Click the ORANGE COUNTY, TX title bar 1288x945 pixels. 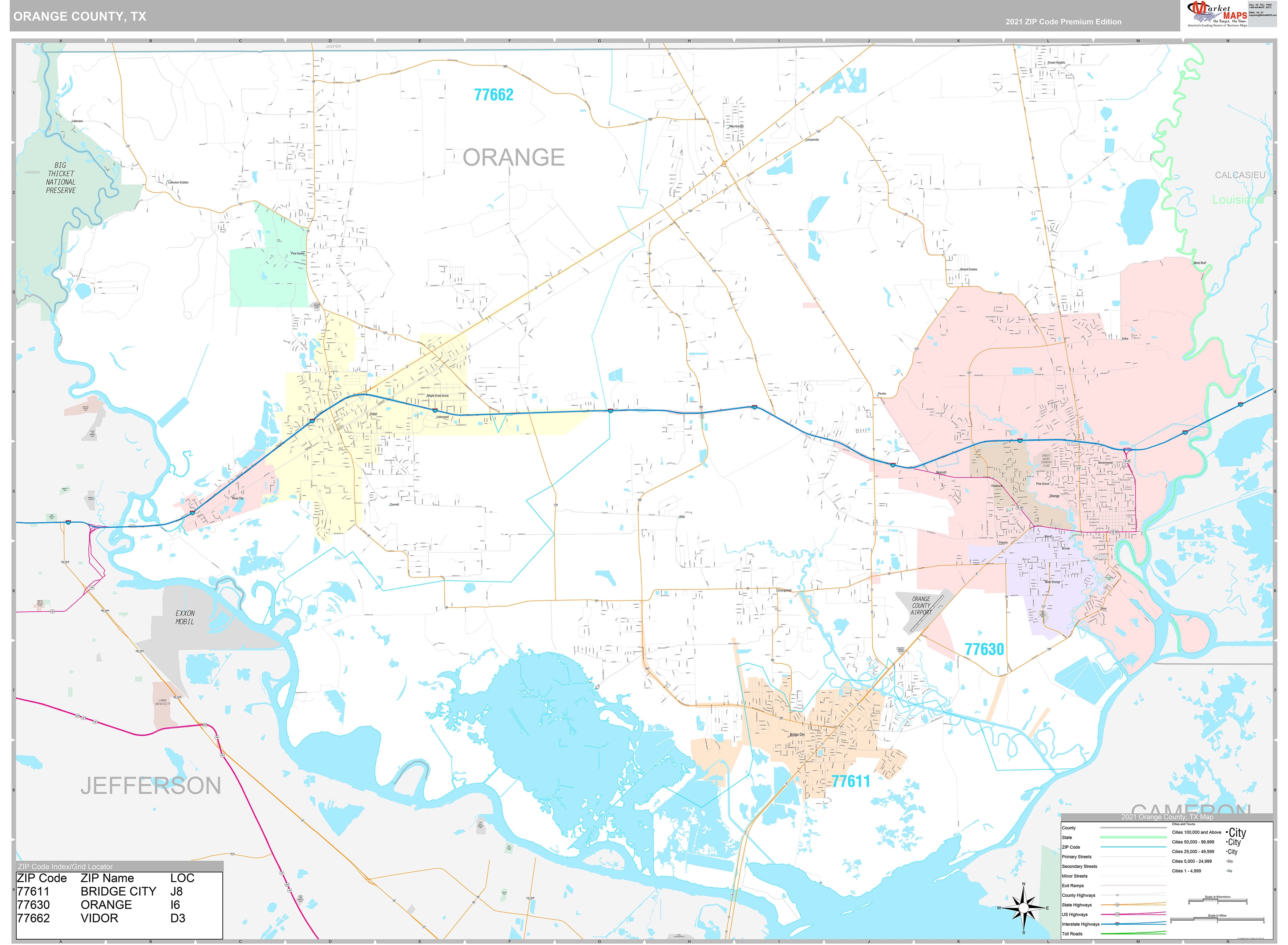pos(80,17)
